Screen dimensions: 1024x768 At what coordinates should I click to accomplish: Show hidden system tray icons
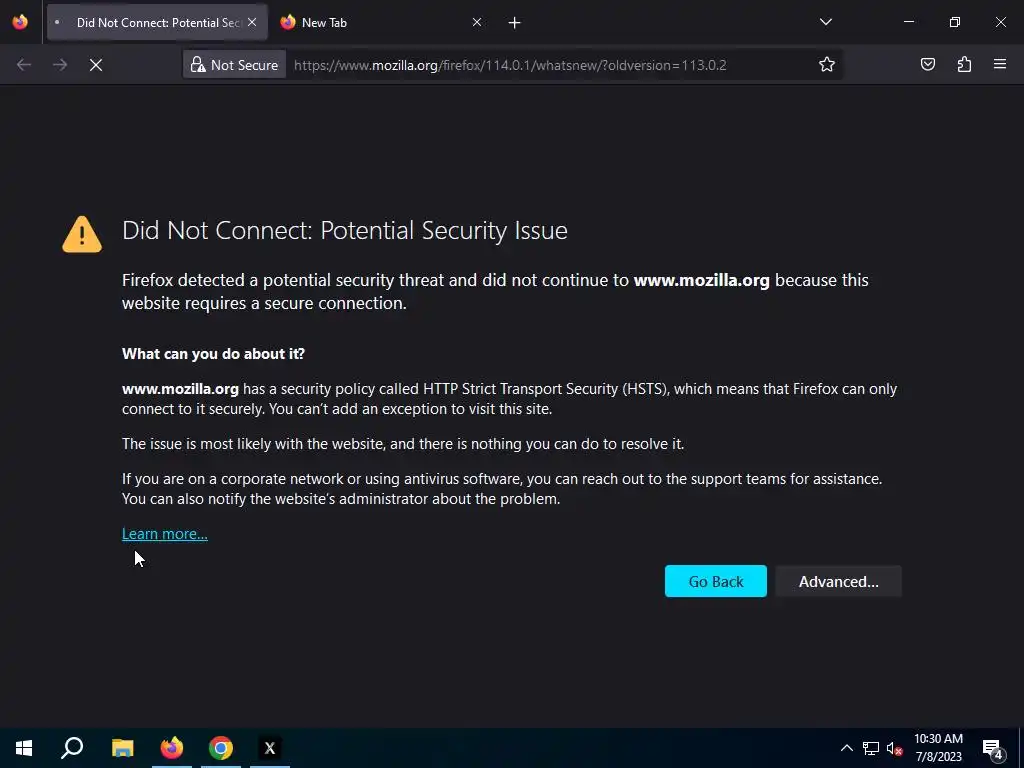(x=846, y=748)
